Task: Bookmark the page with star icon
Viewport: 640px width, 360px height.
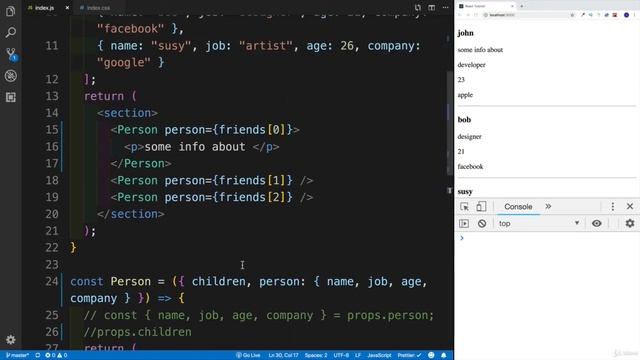Action: click(x=572, y=15)
